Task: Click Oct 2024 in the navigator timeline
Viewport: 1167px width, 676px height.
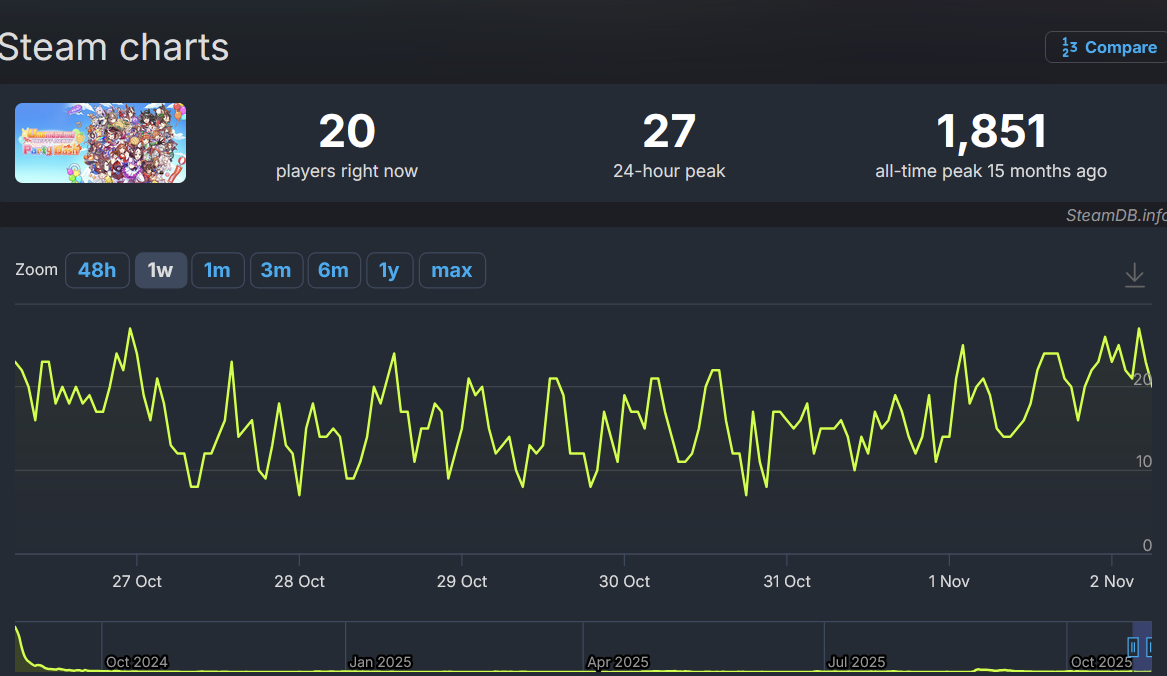Action: 137,662
